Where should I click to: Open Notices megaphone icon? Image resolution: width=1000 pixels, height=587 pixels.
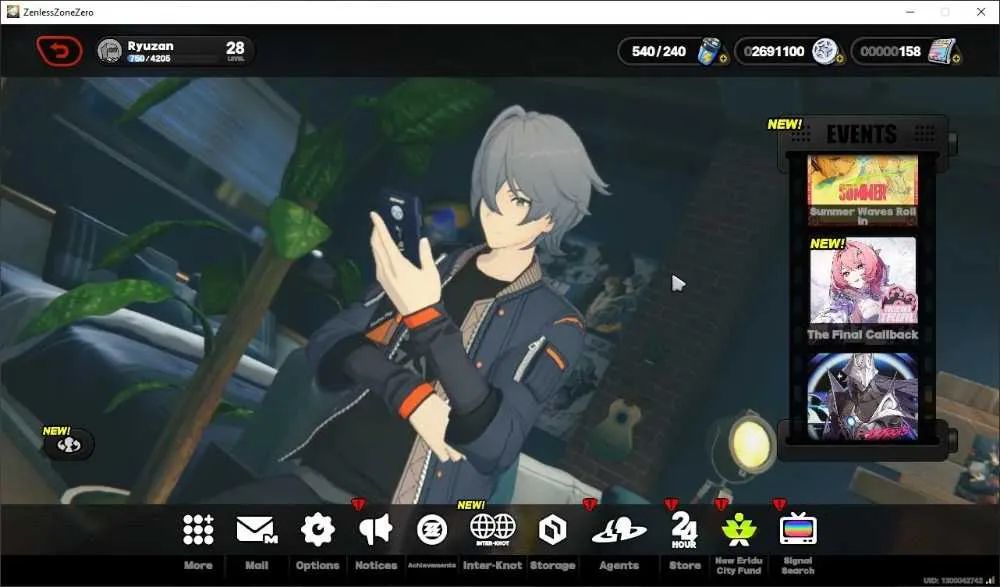pyautogui.click(x=375, y=530)
